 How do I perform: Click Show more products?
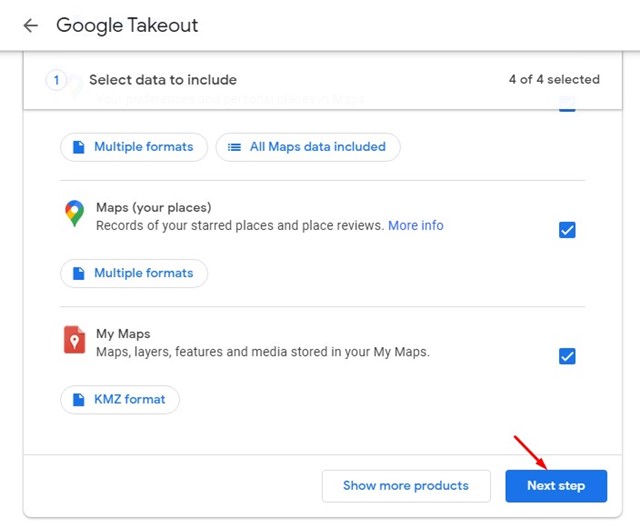coord(406,486)
